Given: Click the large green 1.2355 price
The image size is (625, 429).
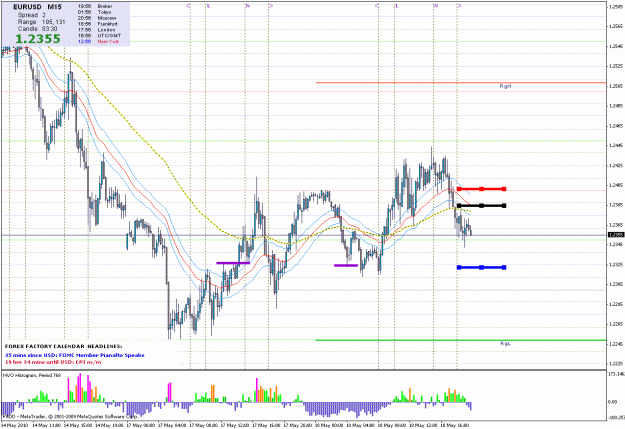Looking at the screenshot, I should coord(38,39).
